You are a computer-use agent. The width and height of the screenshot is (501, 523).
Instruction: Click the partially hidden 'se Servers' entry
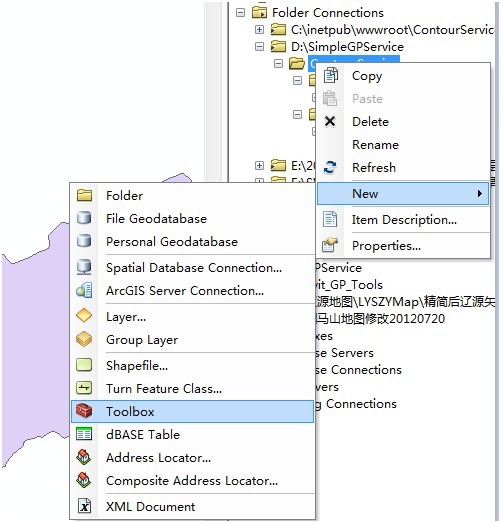pyautogui.click(x=345, y=353)
